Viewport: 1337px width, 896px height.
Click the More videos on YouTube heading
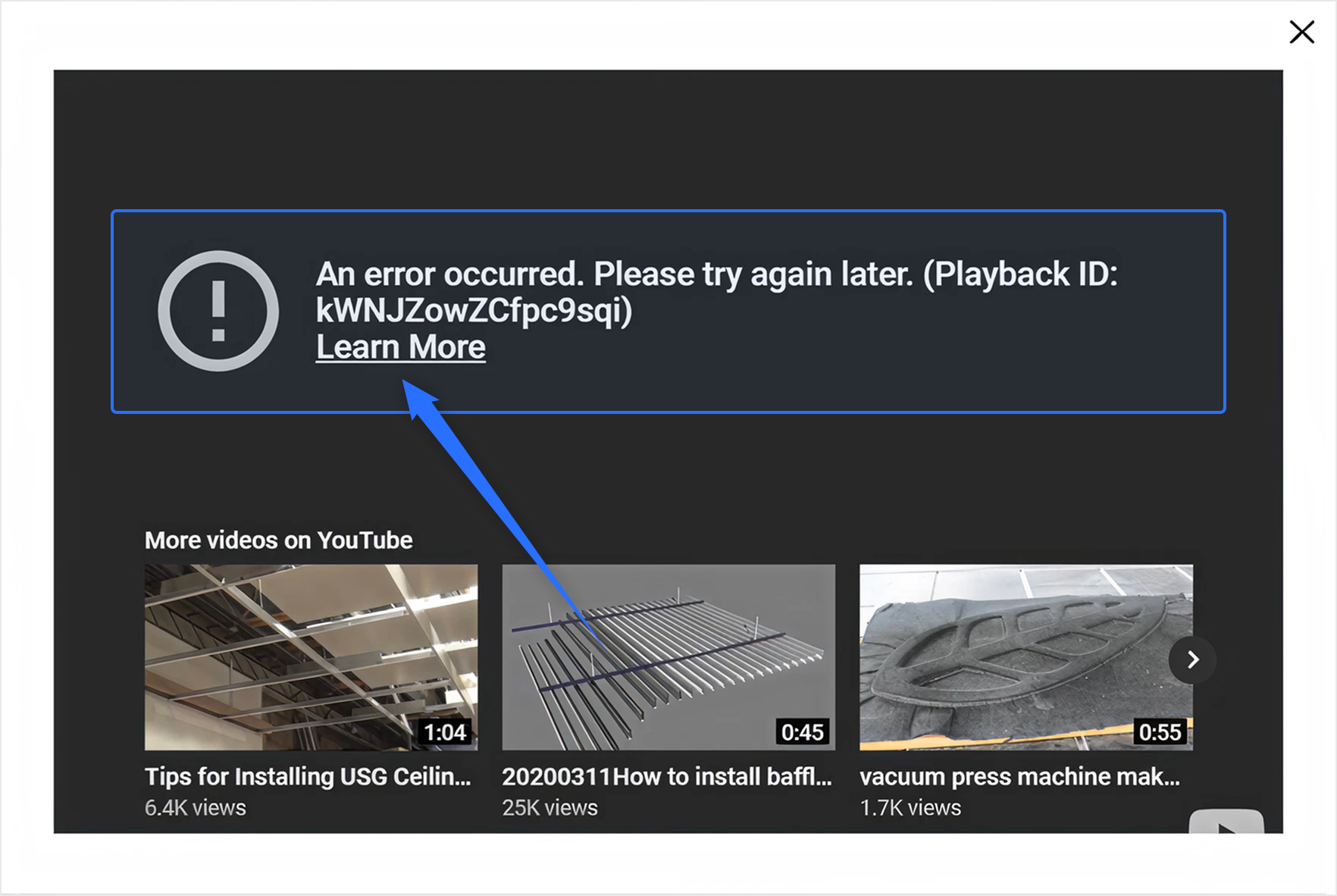(279, 540)
